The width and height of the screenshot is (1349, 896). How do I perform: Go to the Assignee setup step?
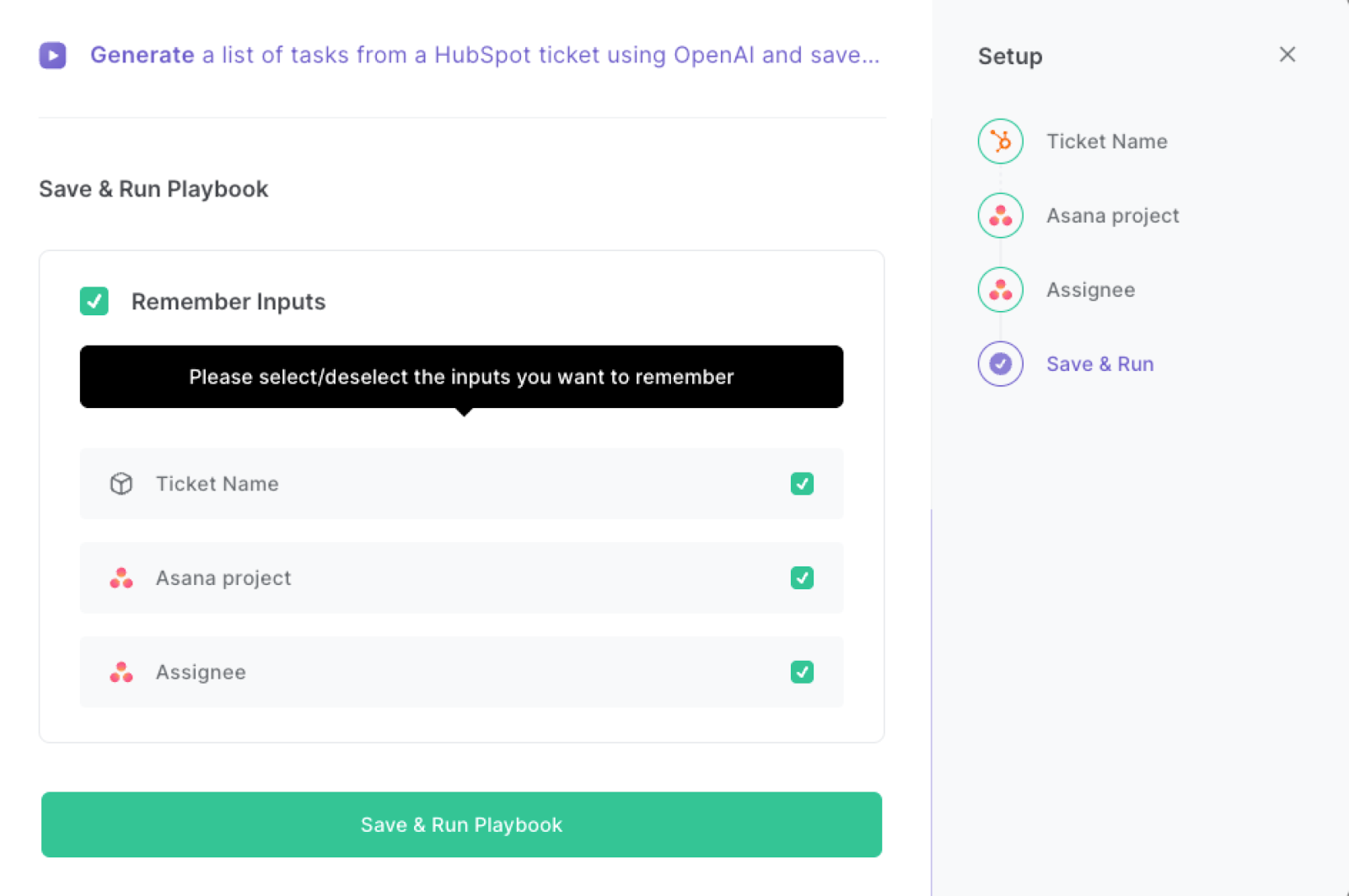coord(1090,289)
